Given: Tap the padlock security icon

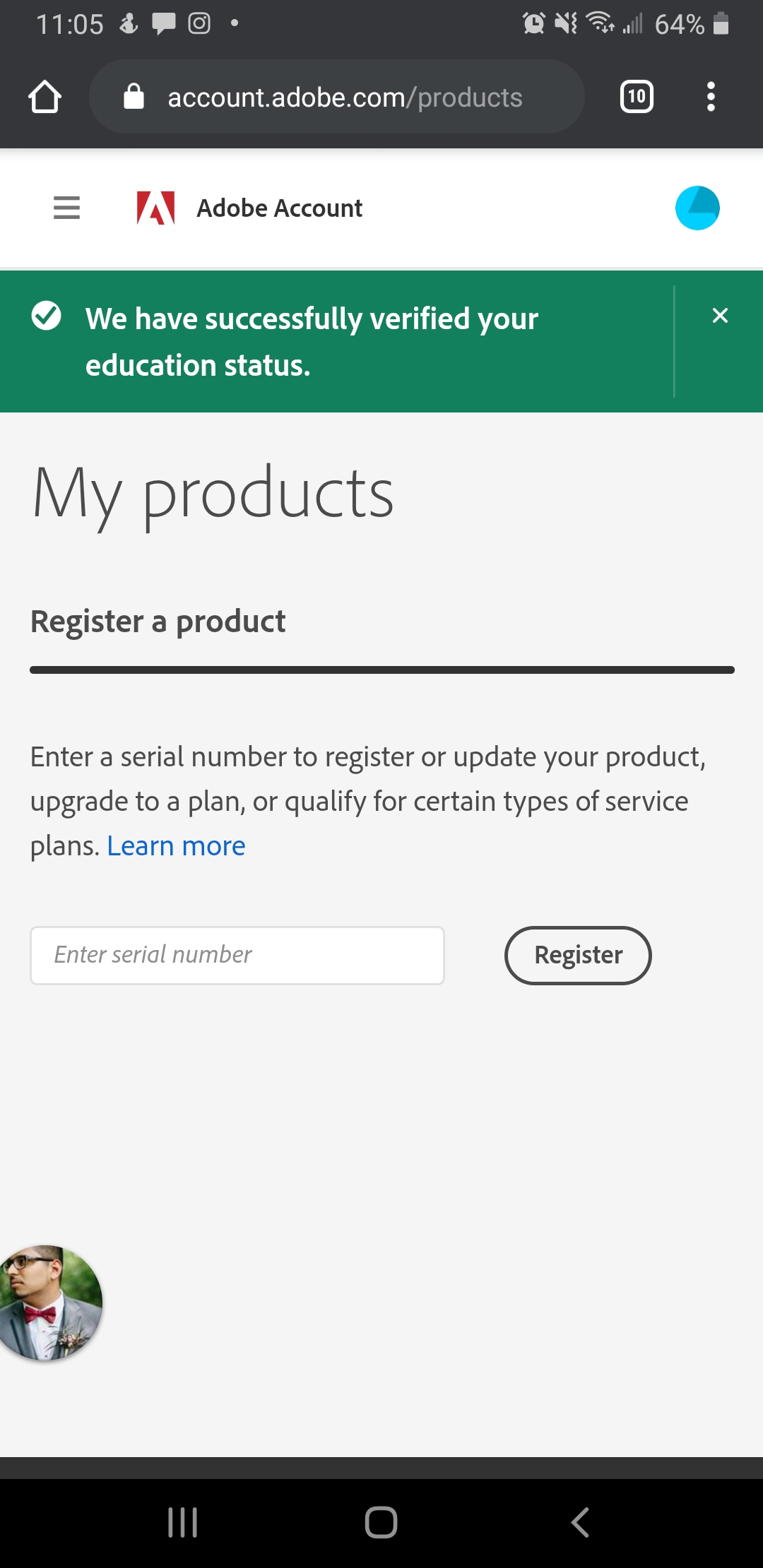Looking at the screenshot, I should click(x=134, y=97).
